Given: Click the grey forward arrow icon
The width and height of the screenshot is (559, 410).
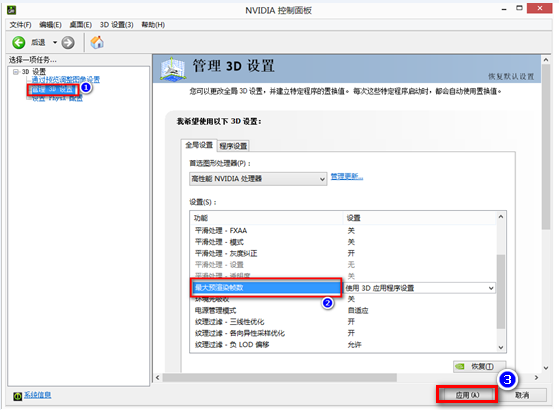Looking at the screenshot, I should (x=68, y=43).
